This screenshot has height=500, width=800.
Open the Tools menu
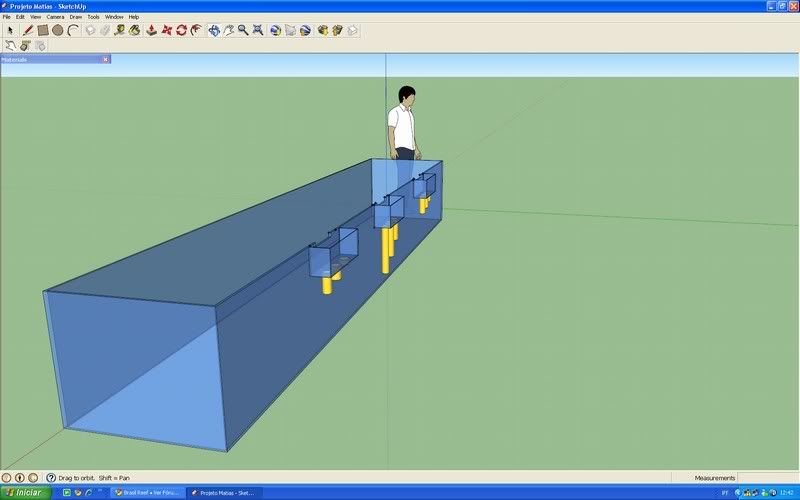(93, 17)
